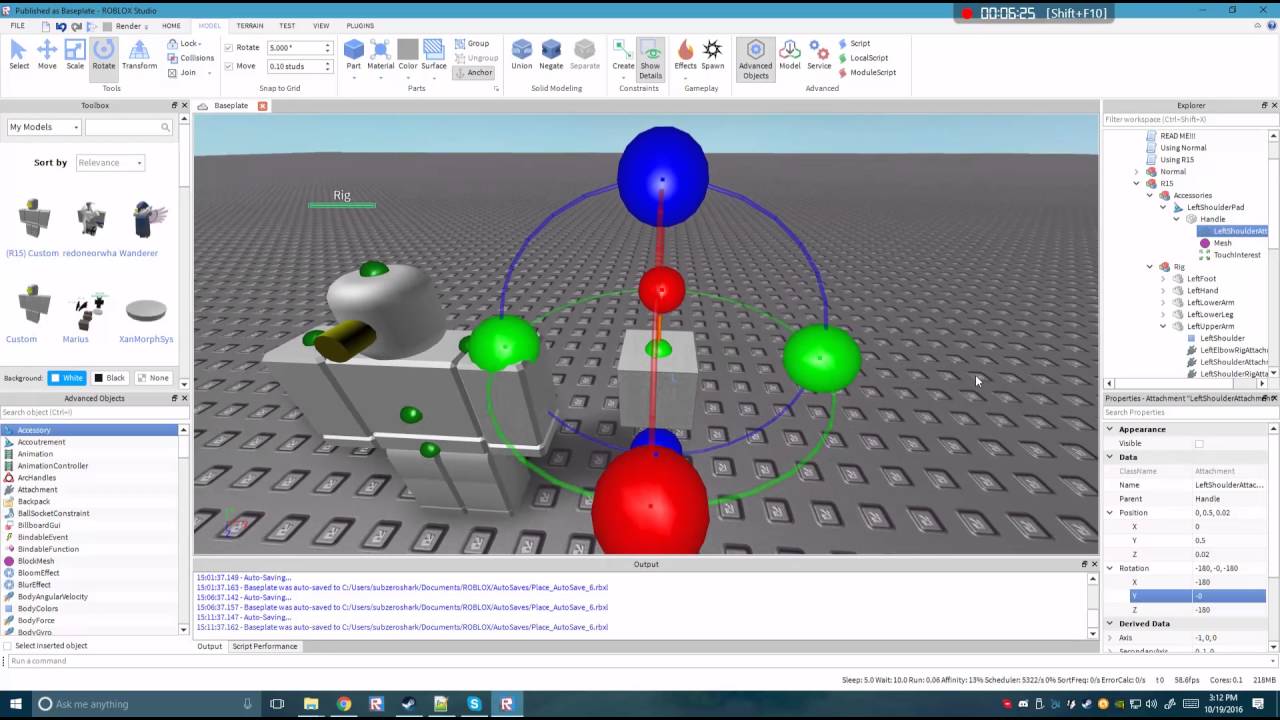The height and width of the screenshot is (720, 1280).
Task: Collapse the Rig node in Explorer
Action: [1149, 267]
